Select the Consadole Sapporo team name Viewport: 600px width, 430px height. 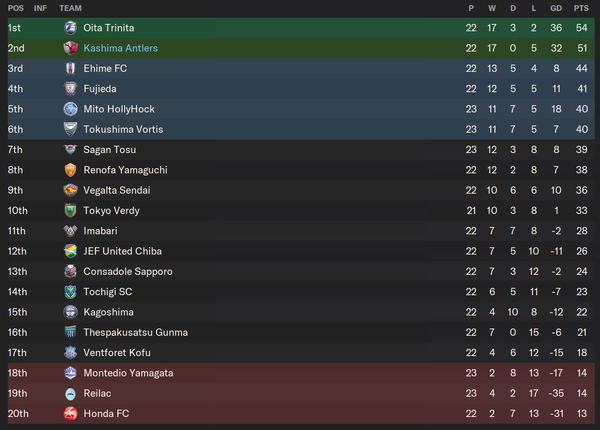pyautogui.click(x=128, y=272)
